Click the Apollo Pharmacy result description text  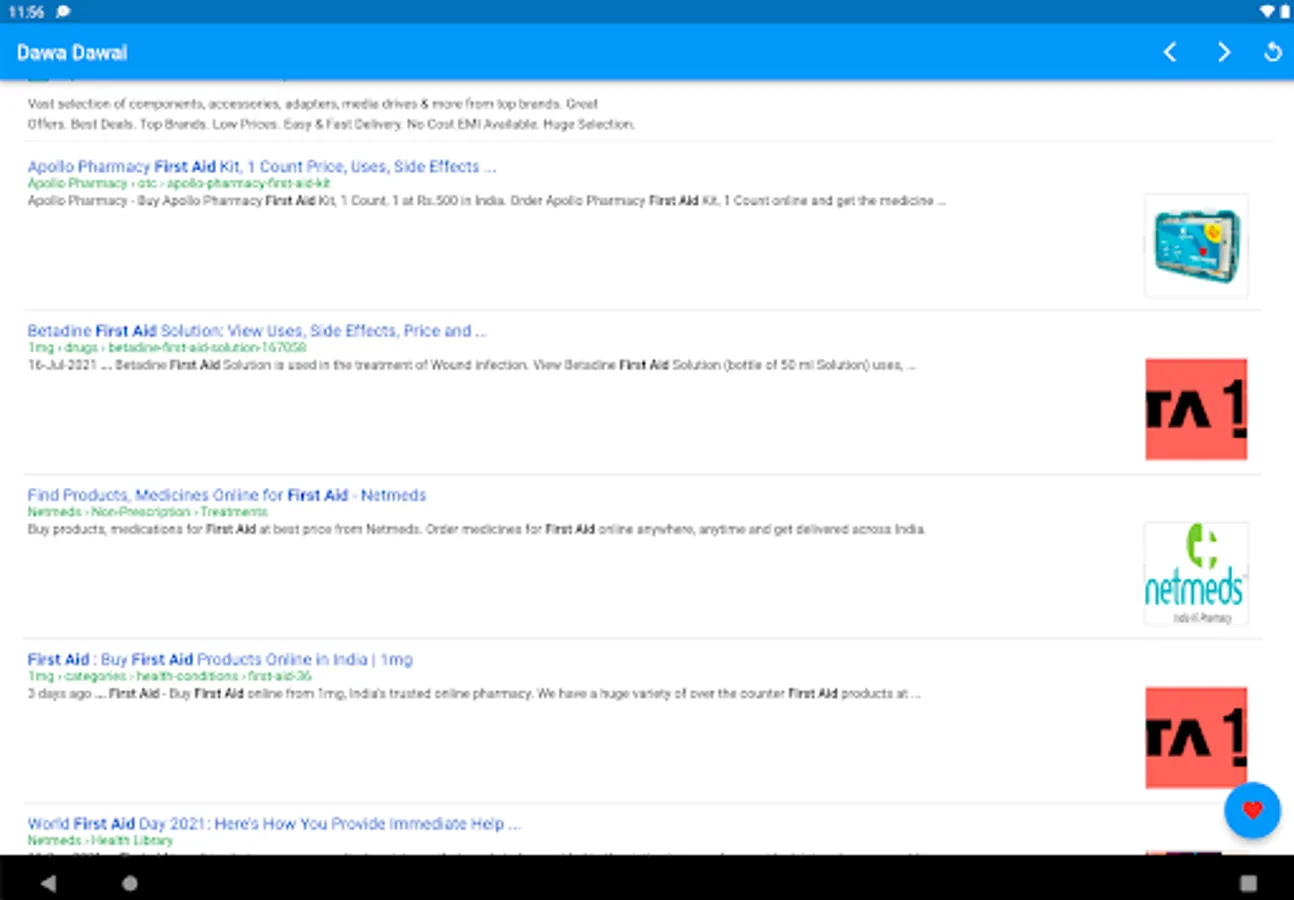(x=487, y=201)
